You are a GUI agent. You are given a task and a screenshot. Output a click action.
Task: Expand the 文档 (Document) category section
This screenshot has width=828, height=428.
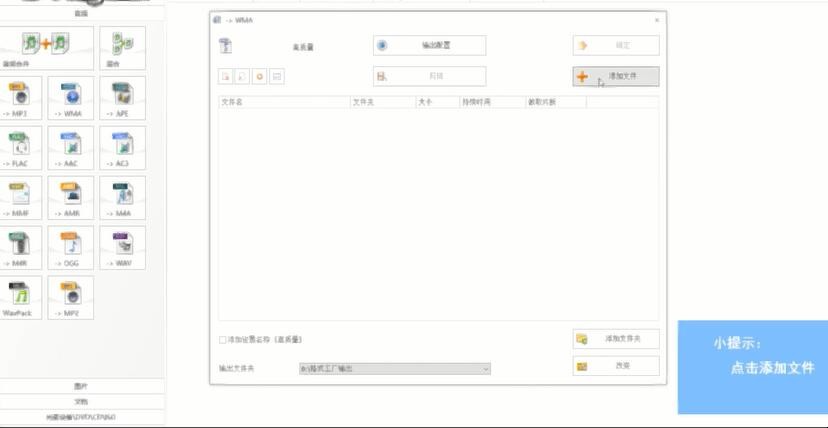81,401
